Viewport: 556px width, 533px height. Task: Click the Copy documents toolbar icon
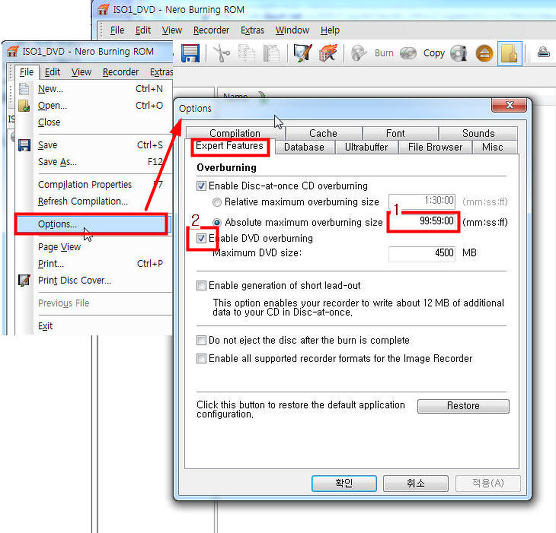(x=246, y=54)
